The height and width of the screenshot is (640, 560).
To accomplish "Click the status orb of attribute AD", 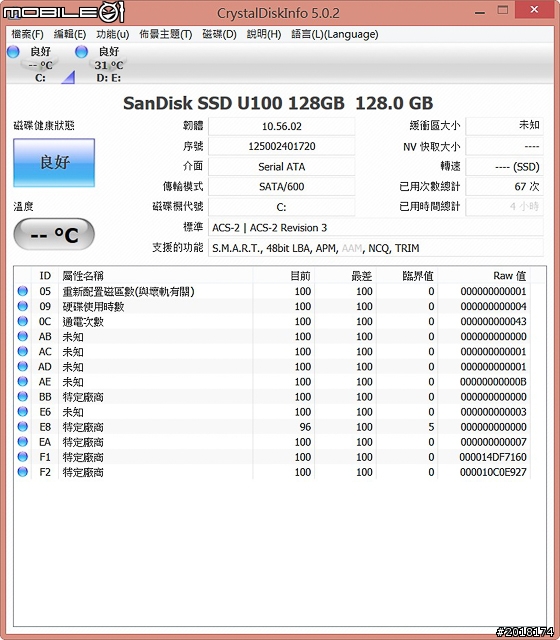I will [23, 367].
